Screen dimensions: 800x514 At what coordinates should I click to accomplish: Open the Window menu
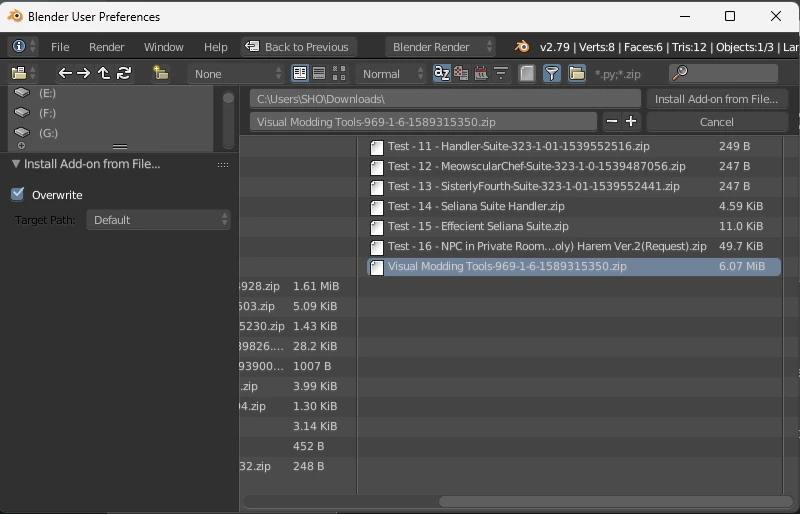click(x=164, y=47)
